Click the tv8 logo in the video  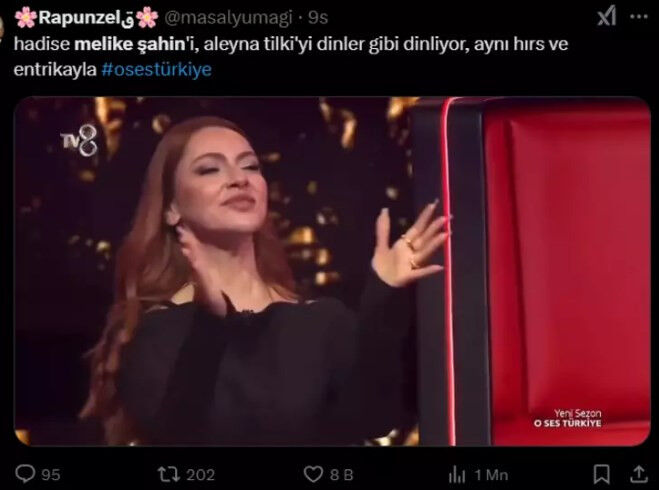[x=79, y=142]
